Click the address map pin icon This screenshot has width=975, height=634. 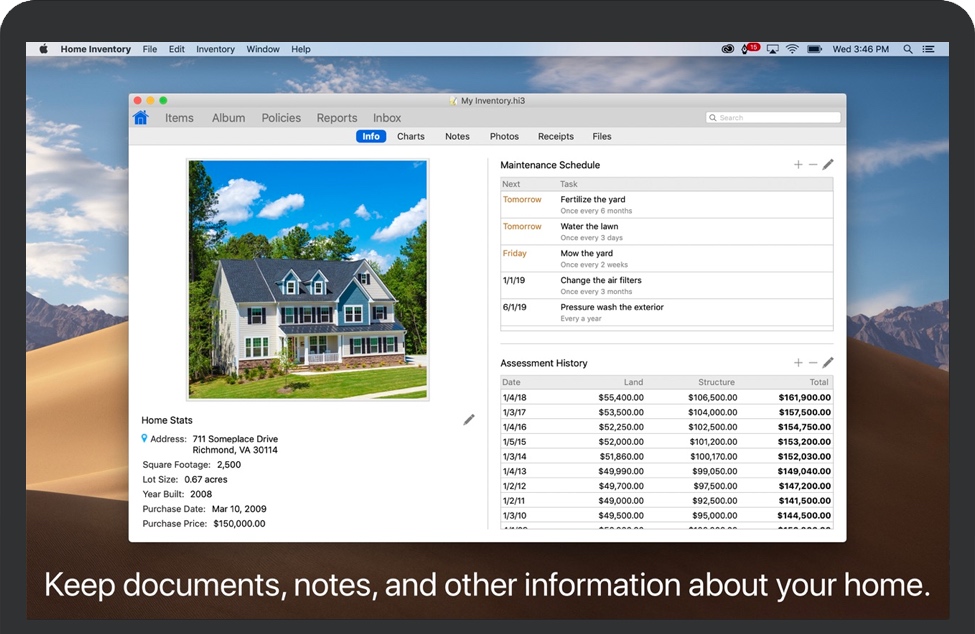point(144,439)
